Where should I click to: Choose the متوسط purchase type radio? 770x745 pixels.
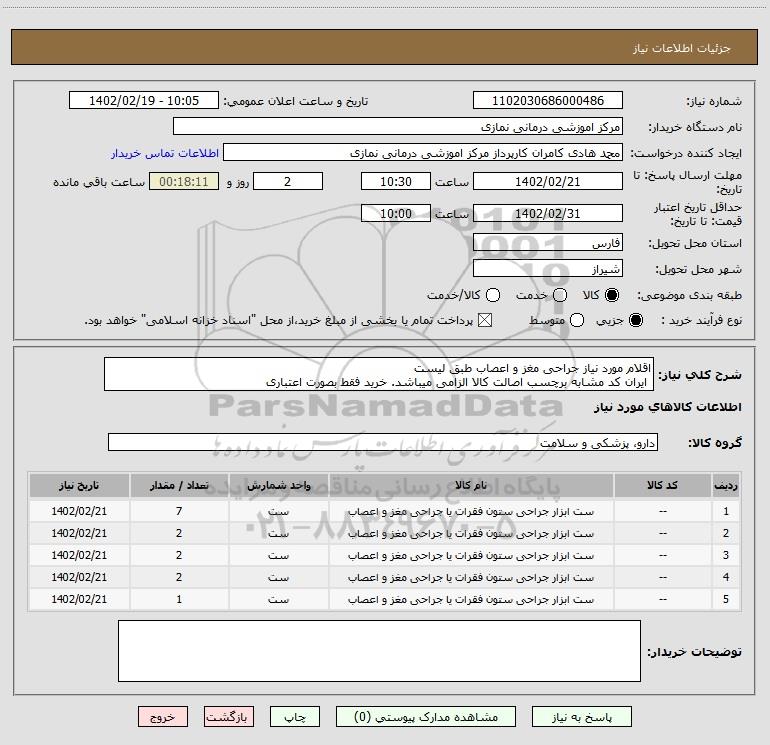577,320
